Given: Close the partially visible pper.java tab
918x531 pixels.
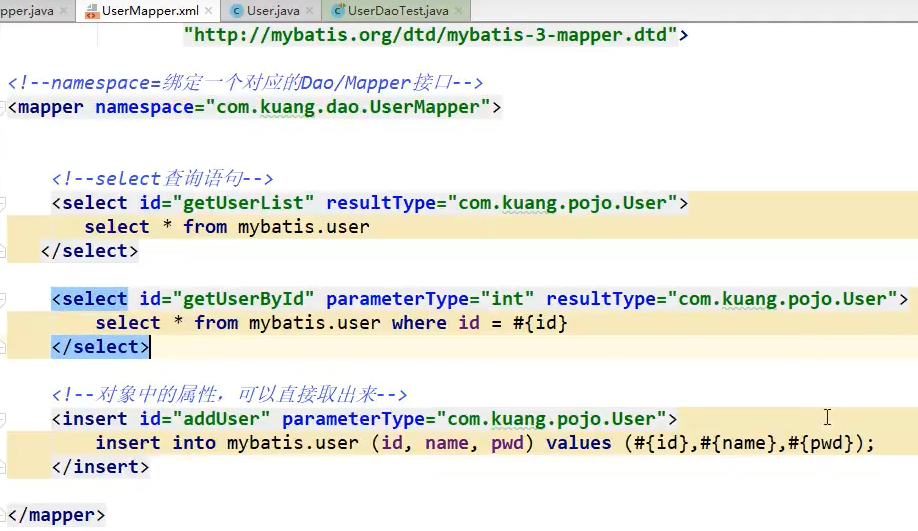Looking at the screenshot, I should click(x=63, y=11).
